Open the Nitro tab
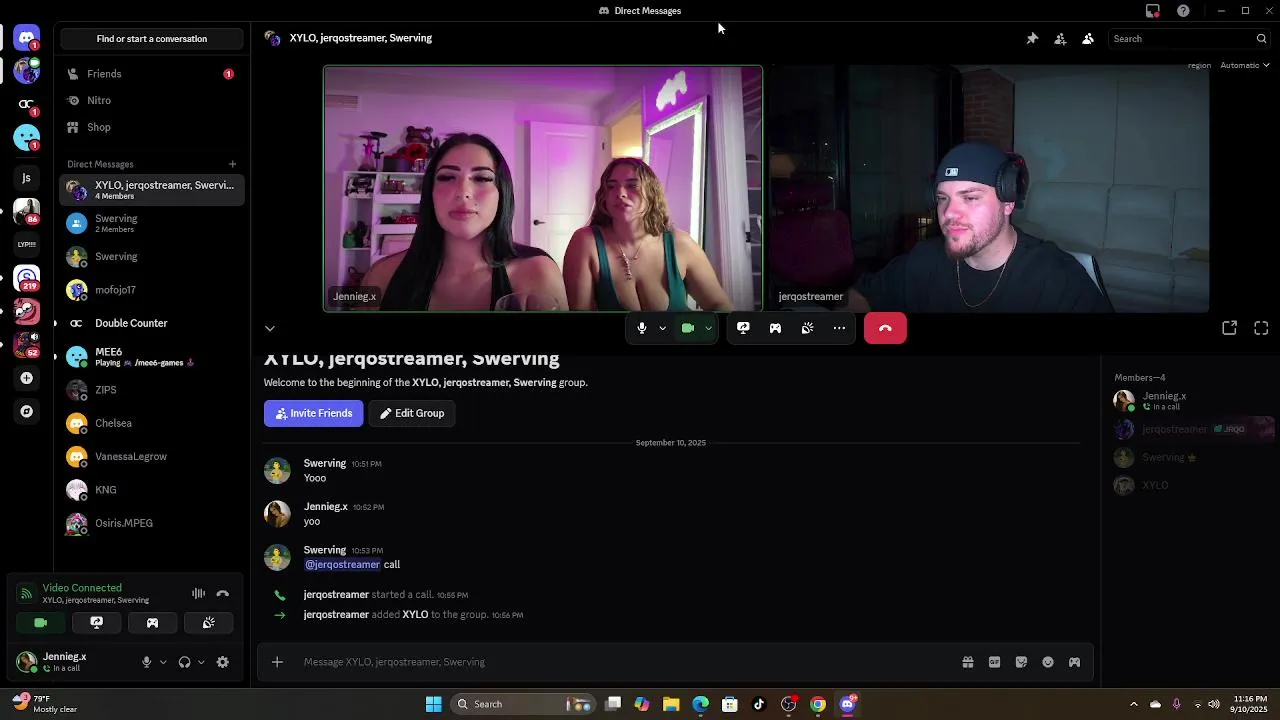Image resolution: width=1280 pixels, height=720 pixels. click(x=151, y=101)
